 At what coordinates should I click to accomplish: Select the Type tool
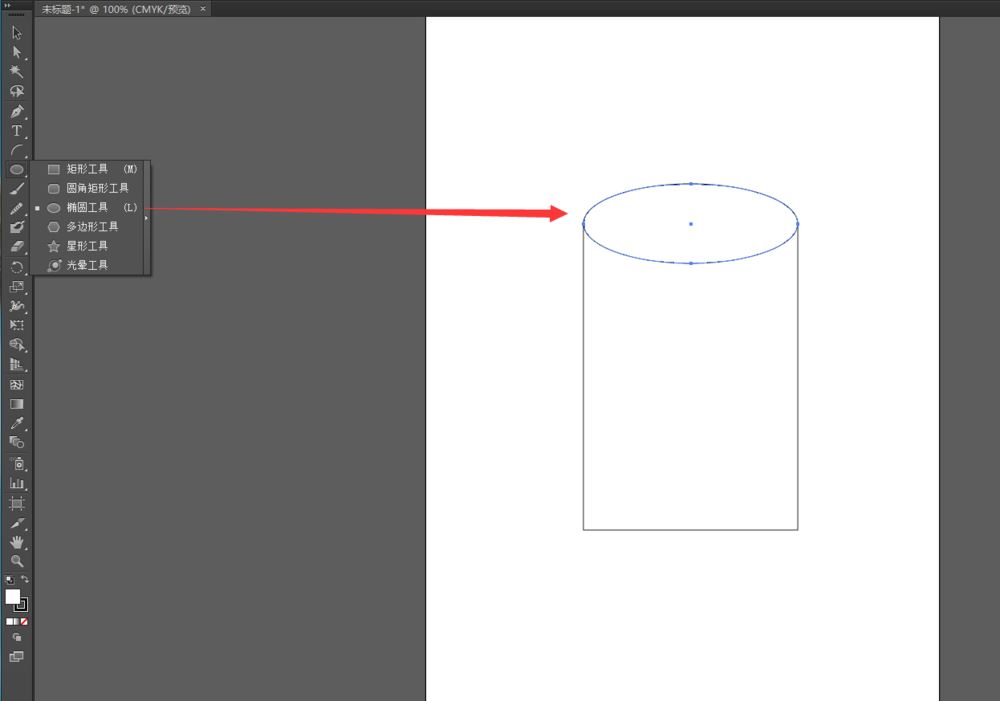click(x=16, y=131)
